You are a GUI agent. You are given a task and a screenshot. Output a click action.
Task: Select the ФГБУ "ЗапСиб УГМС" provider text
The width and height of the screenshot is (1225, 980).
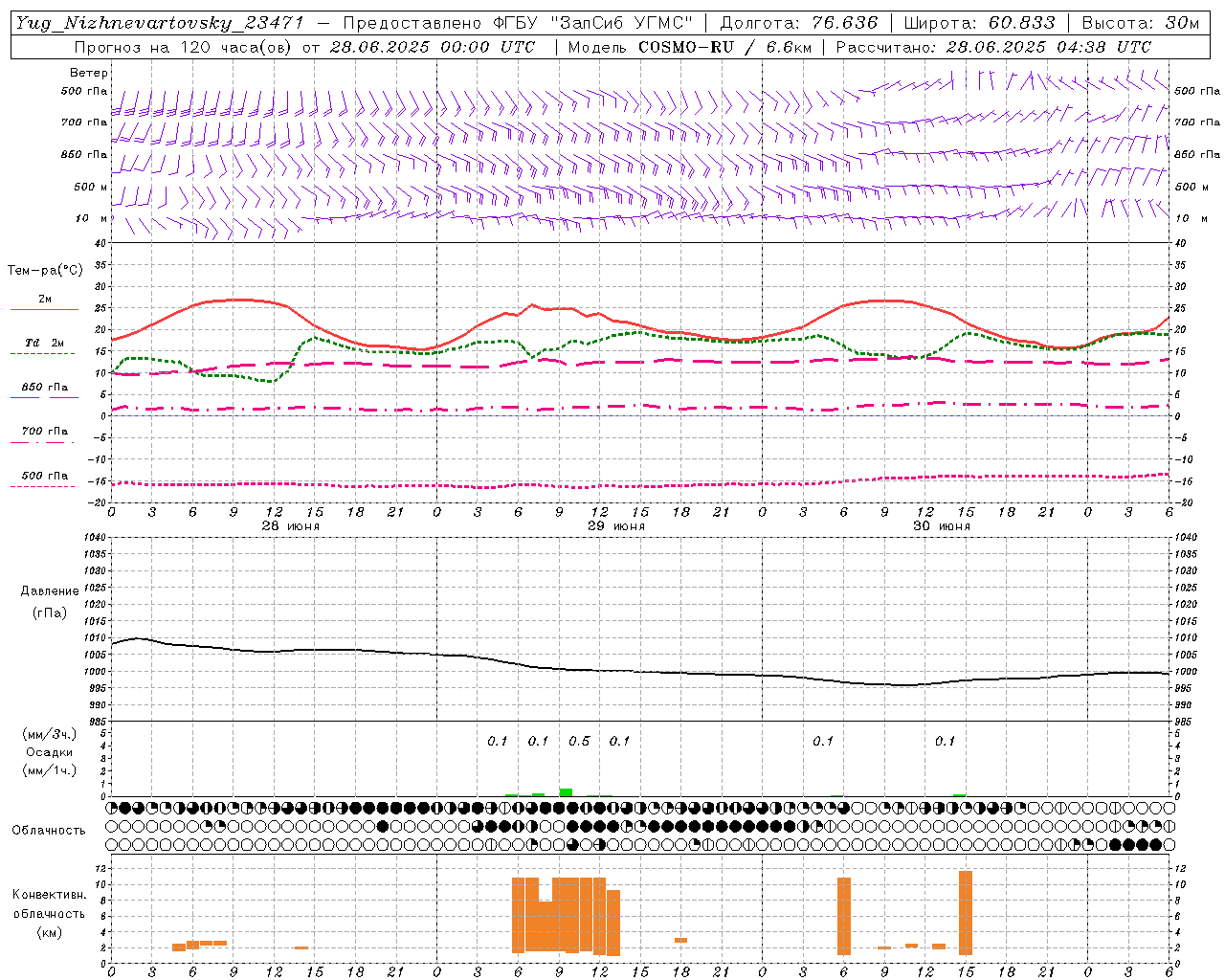[592, 23]
